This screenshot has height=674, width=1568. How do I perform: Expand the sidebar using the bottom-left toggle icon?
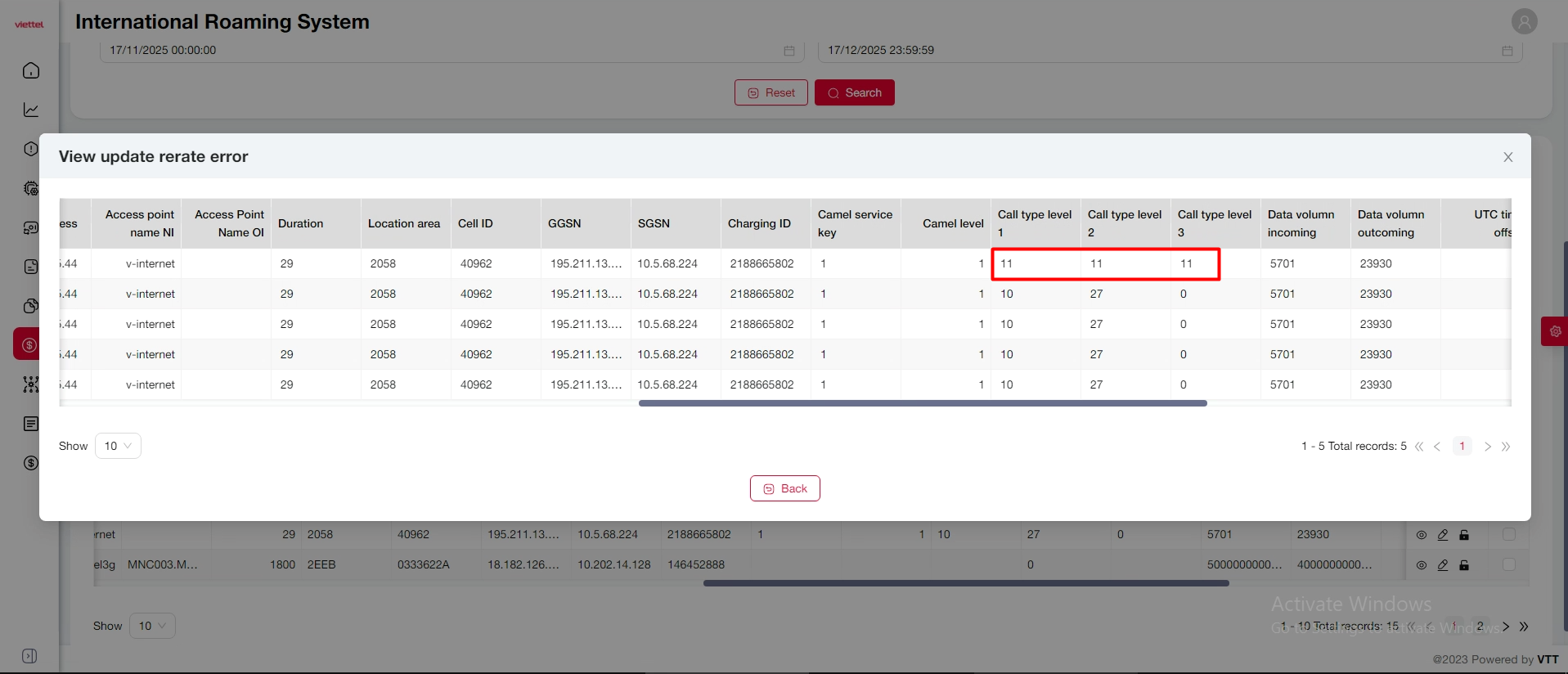coord(29,656)
